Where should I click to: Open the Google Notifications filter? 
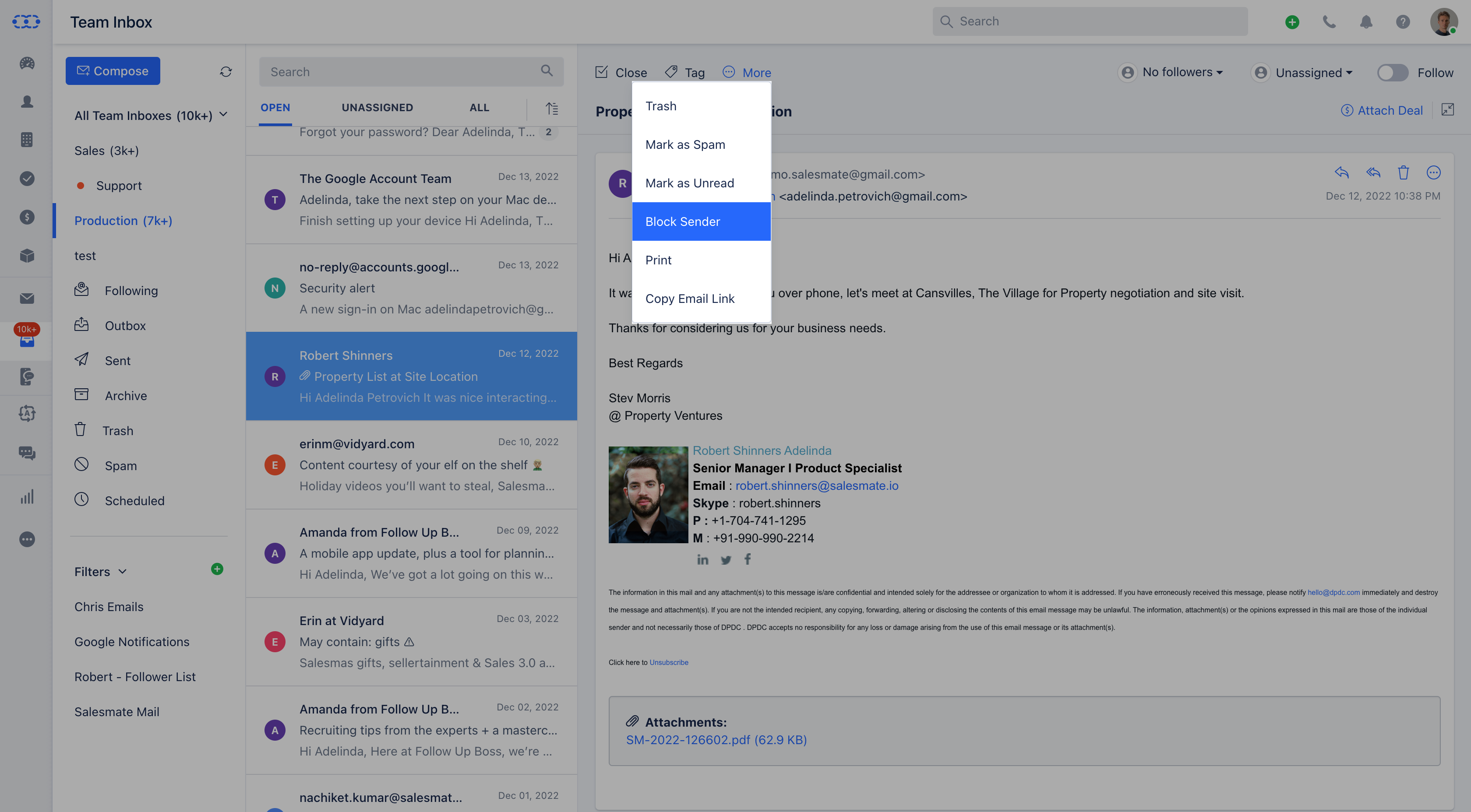(x=132, y=641)
